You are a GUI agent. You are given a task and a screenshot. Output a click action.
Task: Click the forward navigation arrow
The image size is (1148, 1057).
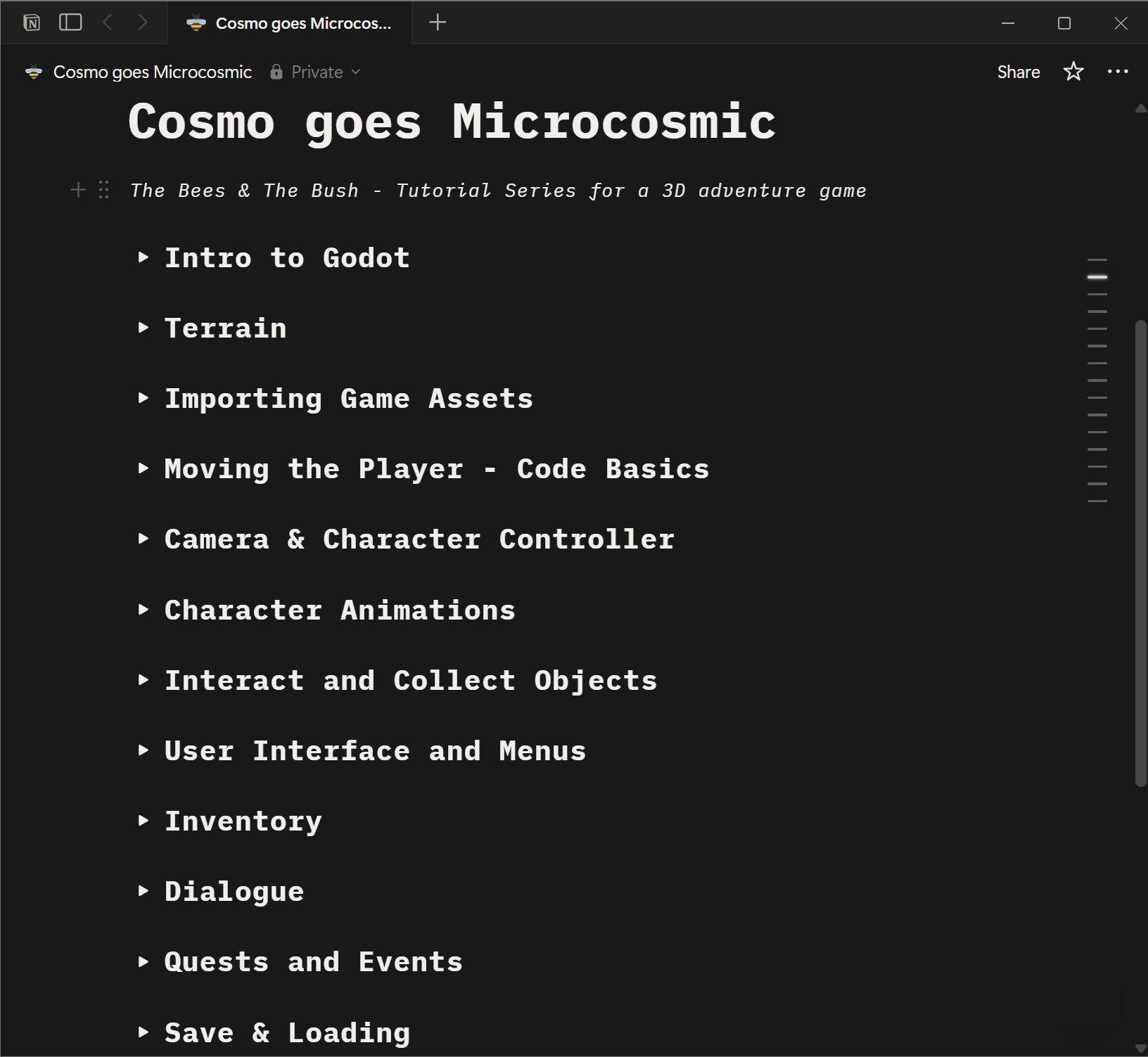coord(143,23)
